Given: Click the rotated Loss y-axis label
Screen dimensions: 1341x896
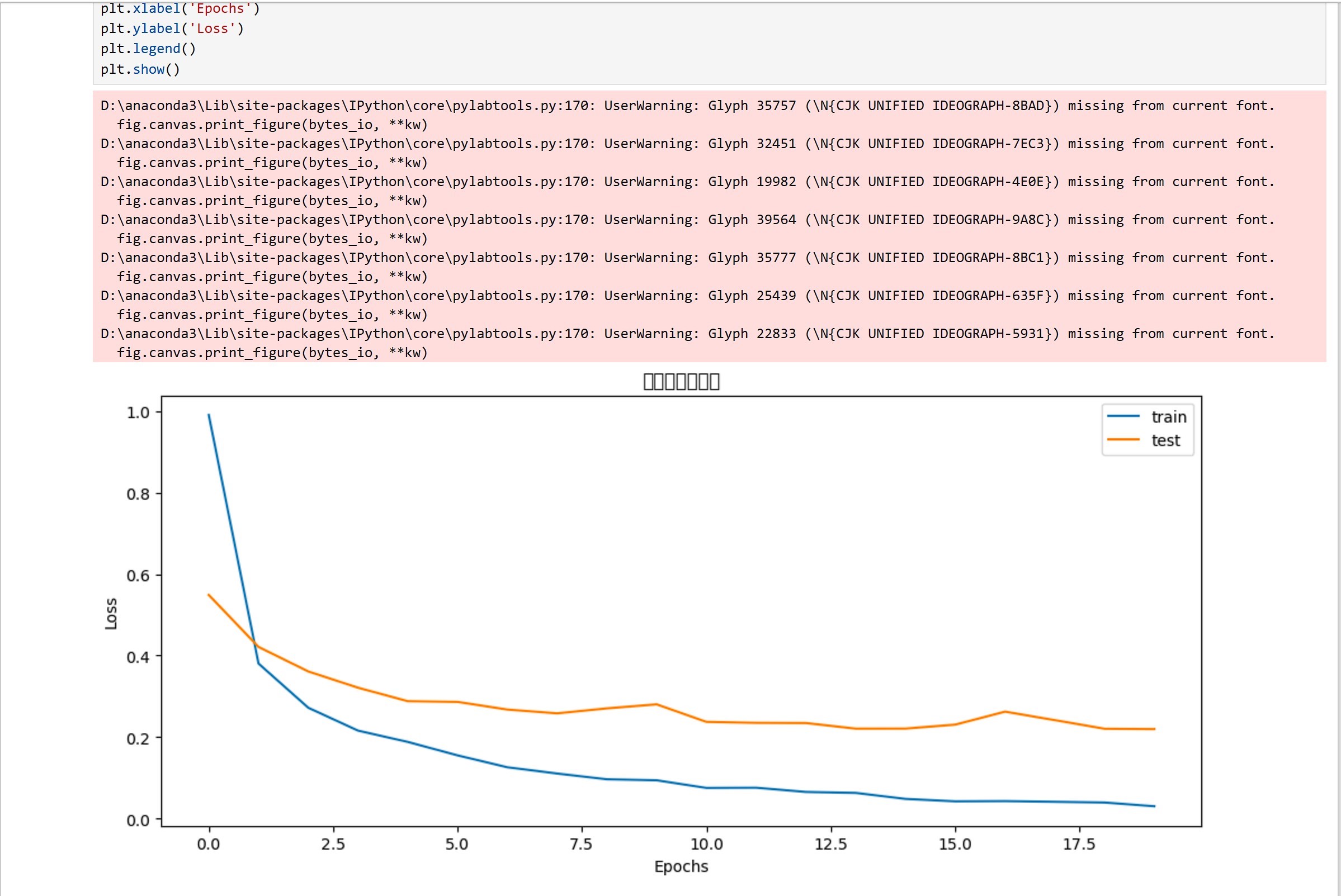Looking at the screenshot, I should coord(111,614).
